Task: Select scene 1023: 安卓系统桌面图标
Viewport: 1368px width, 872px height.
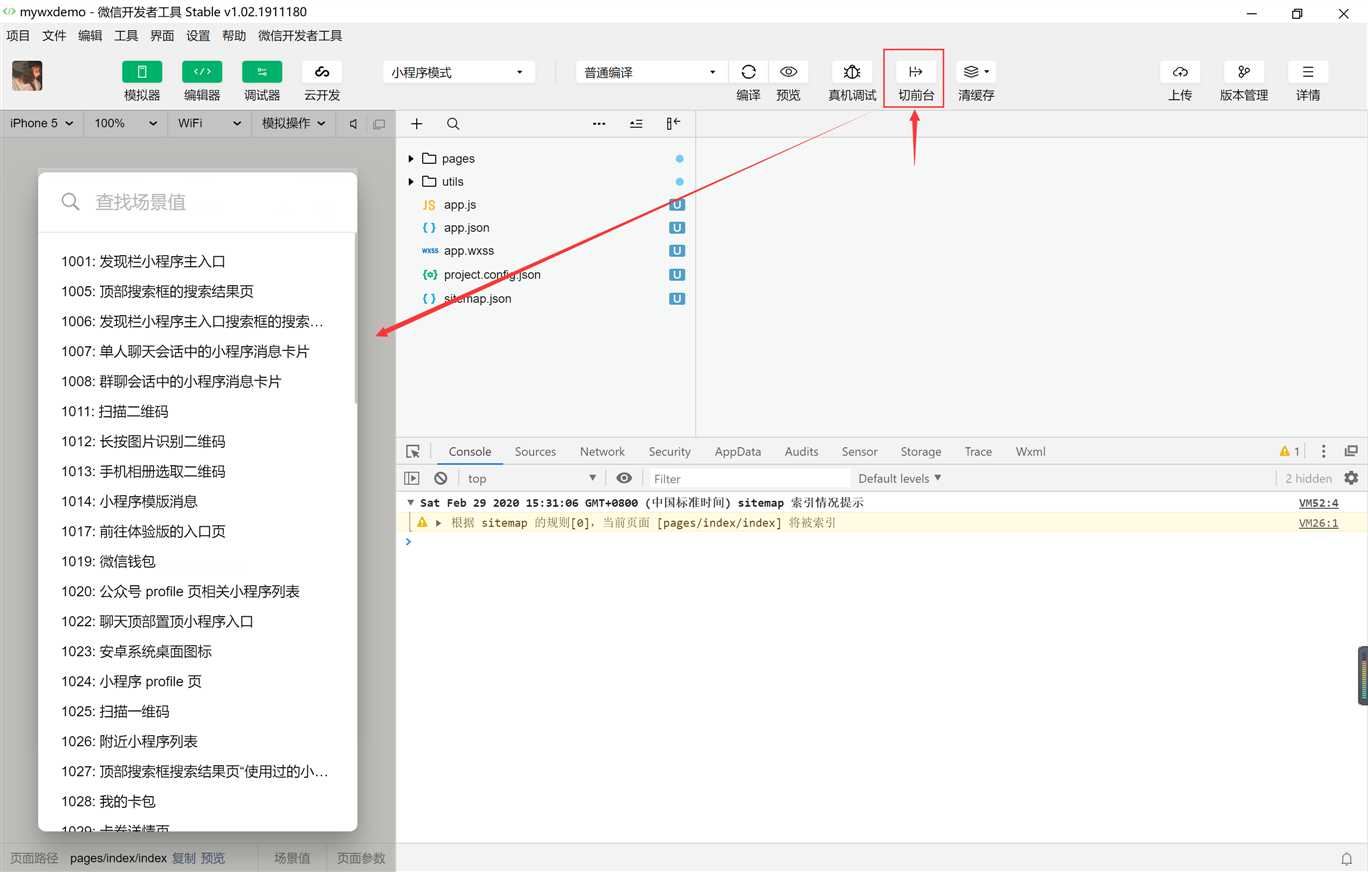Action: pos(136,652)
